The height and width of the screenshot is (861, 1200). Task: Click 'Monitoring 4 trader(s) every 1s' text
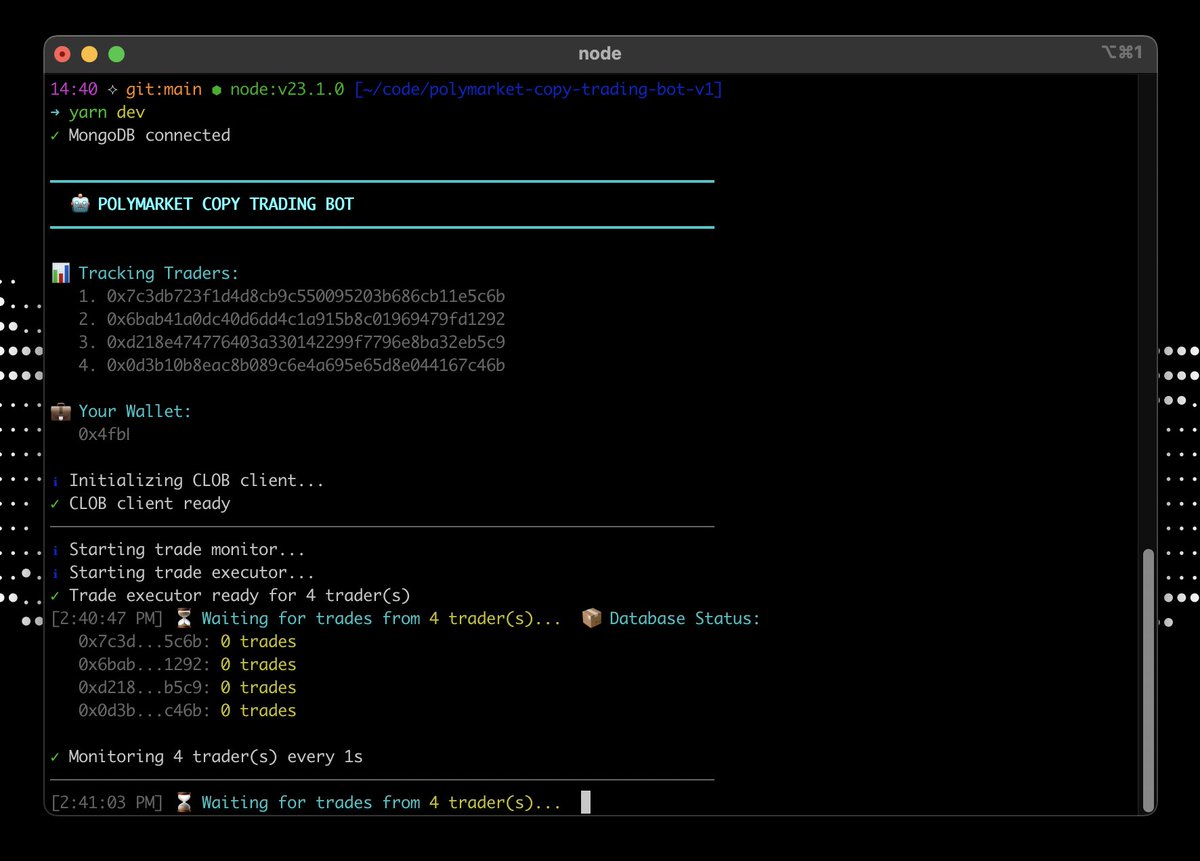point(216,756)
